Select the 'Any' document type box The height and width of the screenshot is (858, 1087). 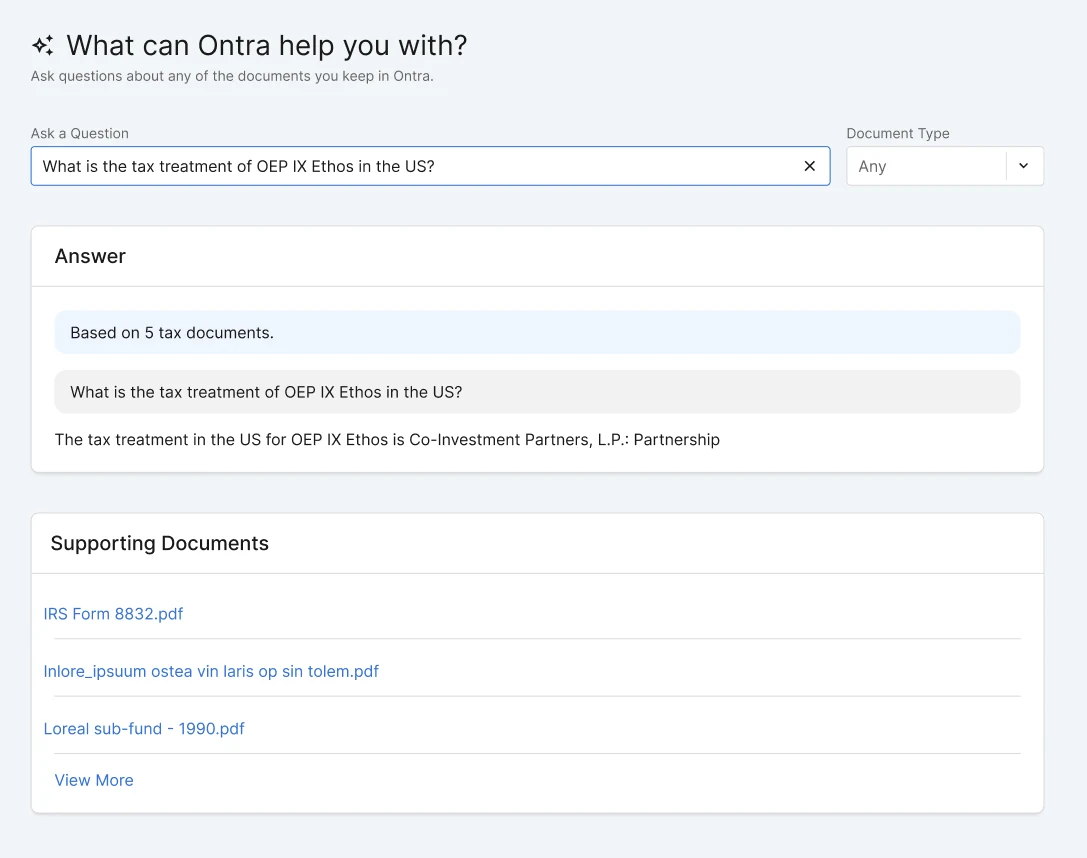click(x=945, y=166)
